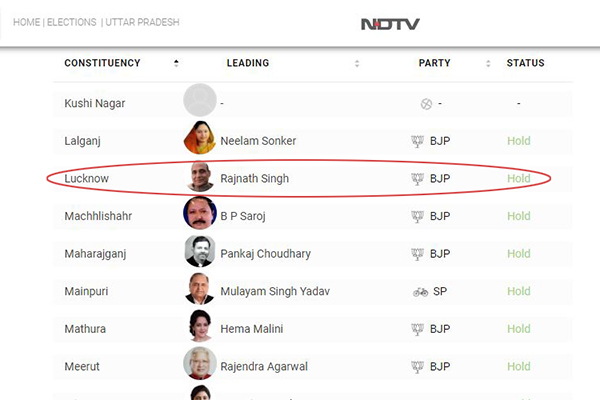Image resolution: width=600 pixels, height=400 pixels.
Task: Click the Rajnath Singh candidate name
Action: [x=254, y=178]
